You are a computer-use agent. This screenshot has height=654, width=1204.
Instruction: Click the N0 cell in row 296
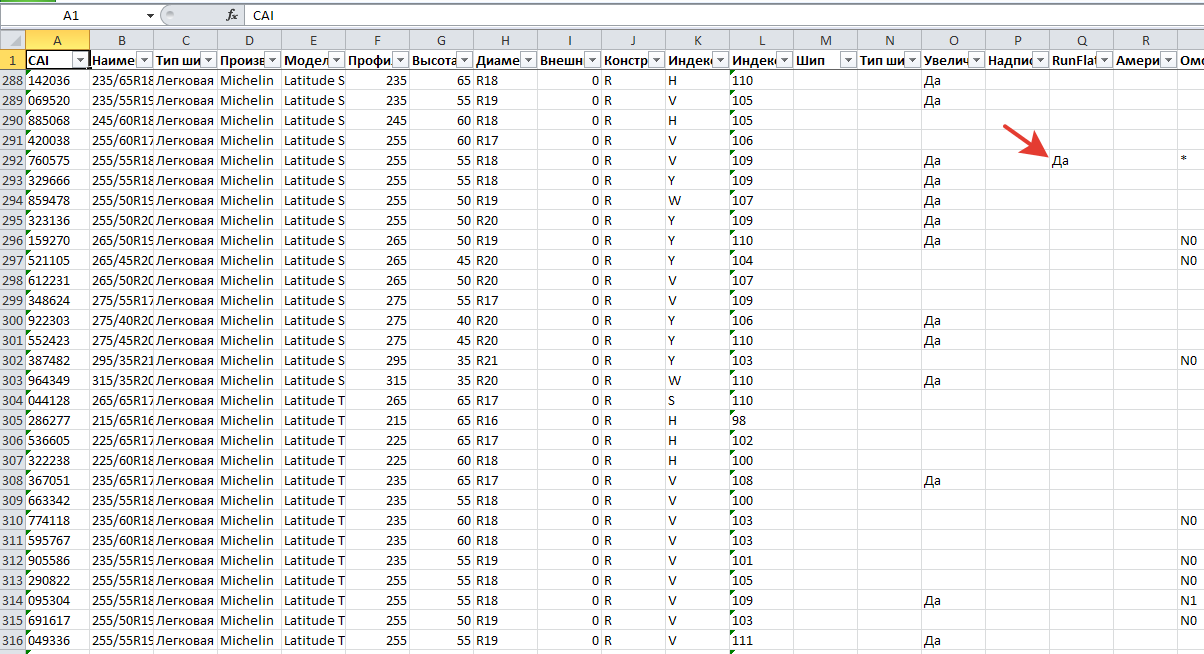click(x=1191, y=240)
